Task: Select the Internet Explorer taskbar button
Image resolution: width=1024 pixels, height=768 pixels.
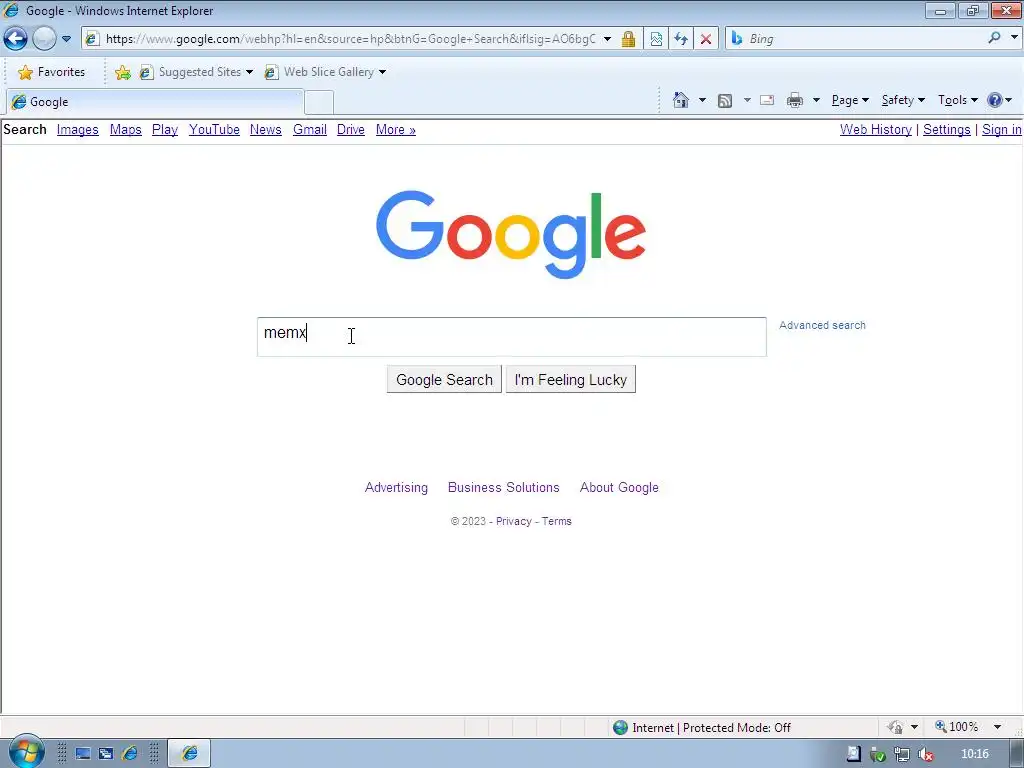Action: coord(189,753)
